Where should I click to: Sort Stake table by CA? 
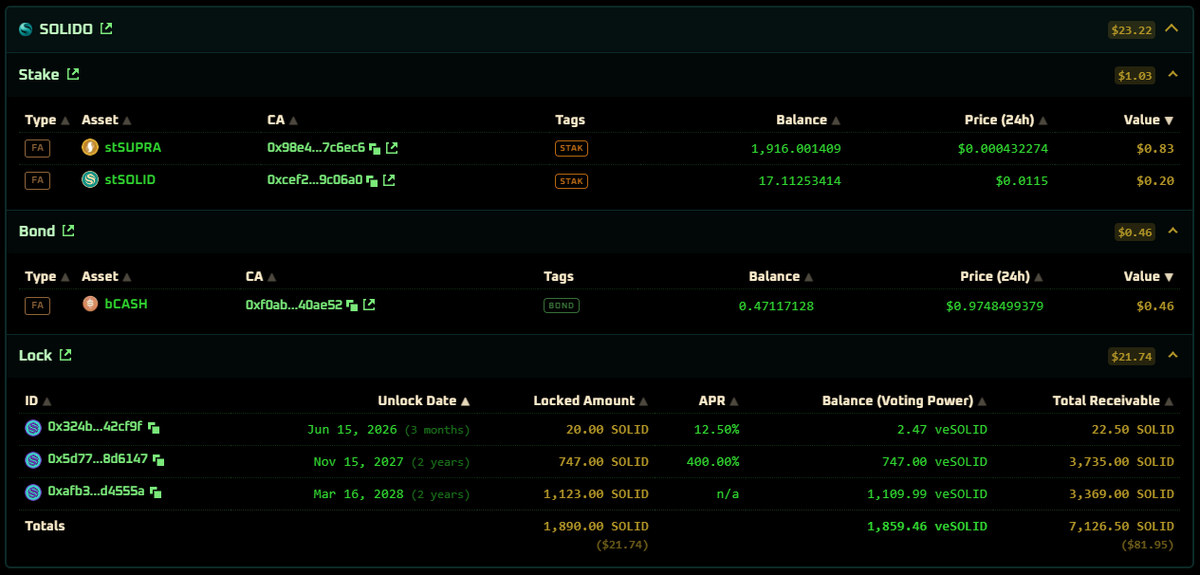283,120
